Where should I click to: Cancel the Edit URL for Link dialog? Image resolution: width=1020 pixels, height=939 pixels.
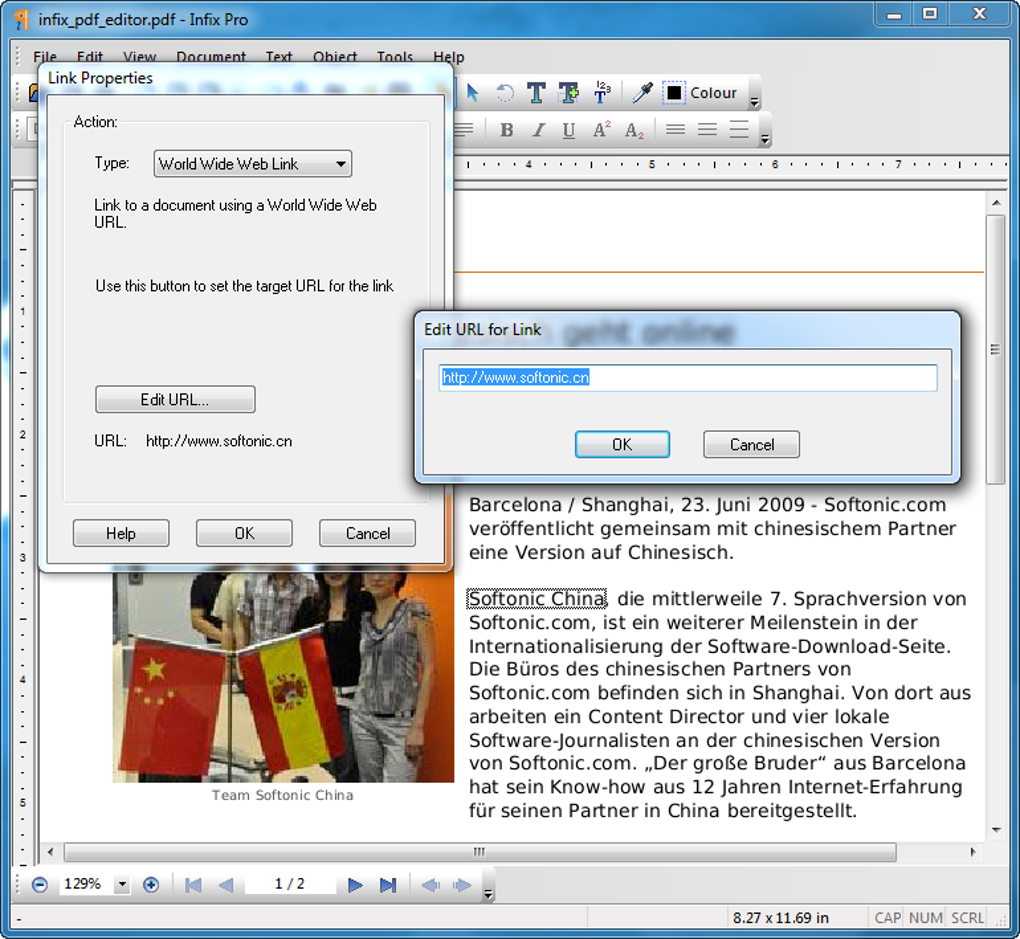click(751, 444)
